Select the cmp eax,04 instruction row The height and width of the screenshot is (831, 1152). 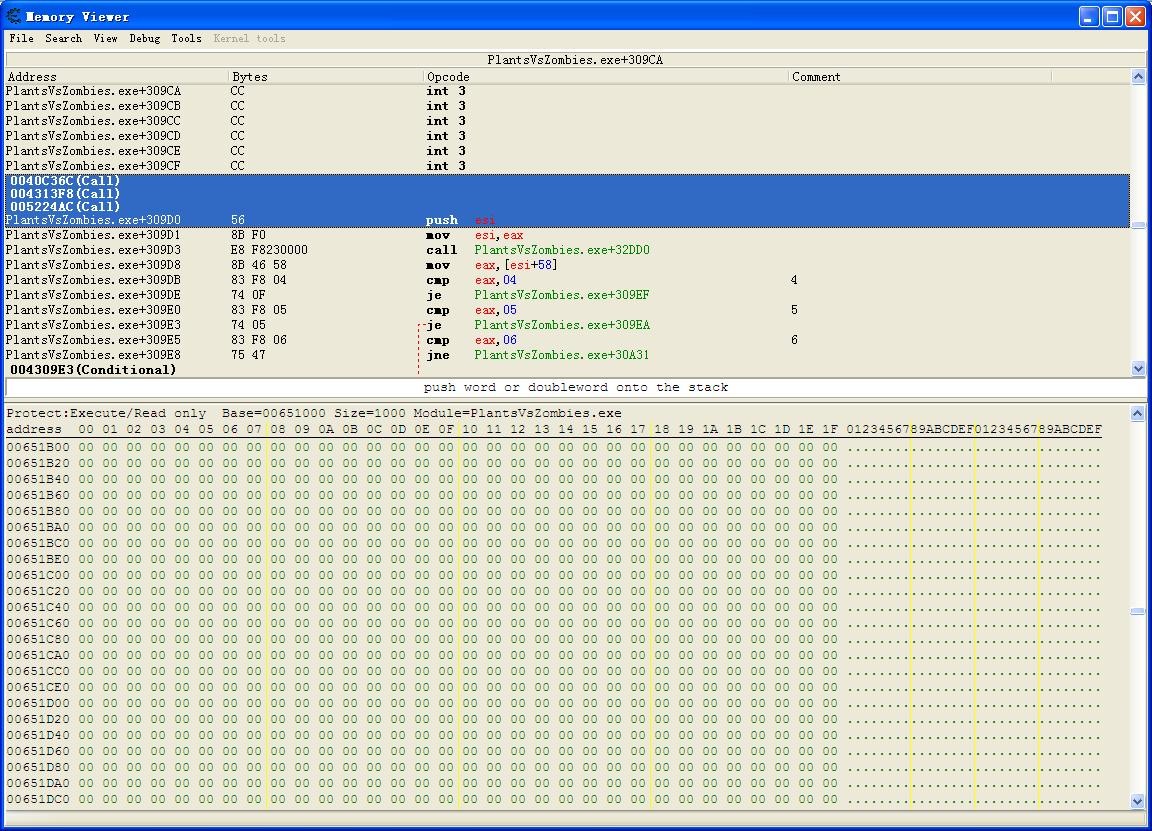pos(567,280)
